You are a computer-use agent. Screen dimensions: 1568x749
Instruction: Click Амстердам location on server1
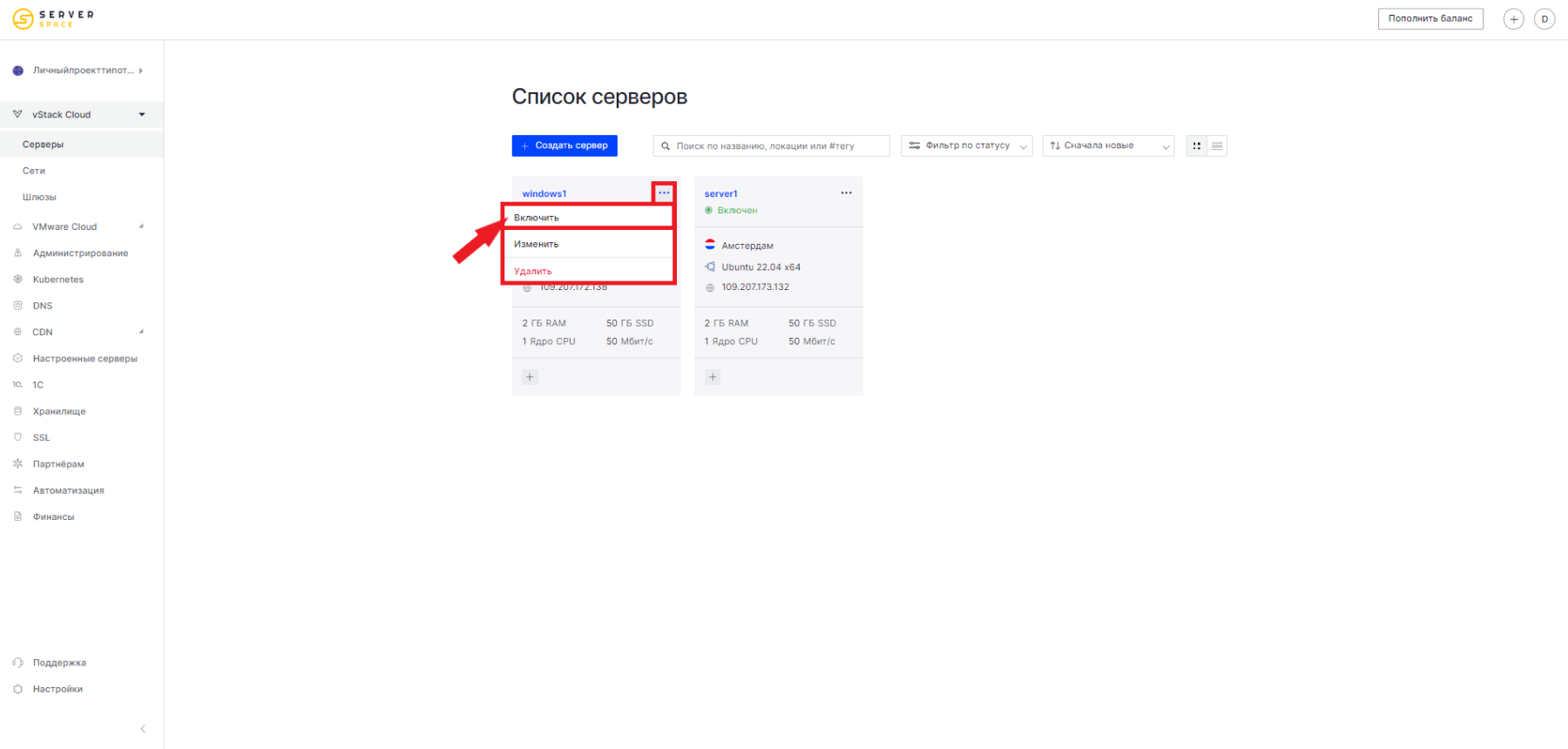pos(747,246)
